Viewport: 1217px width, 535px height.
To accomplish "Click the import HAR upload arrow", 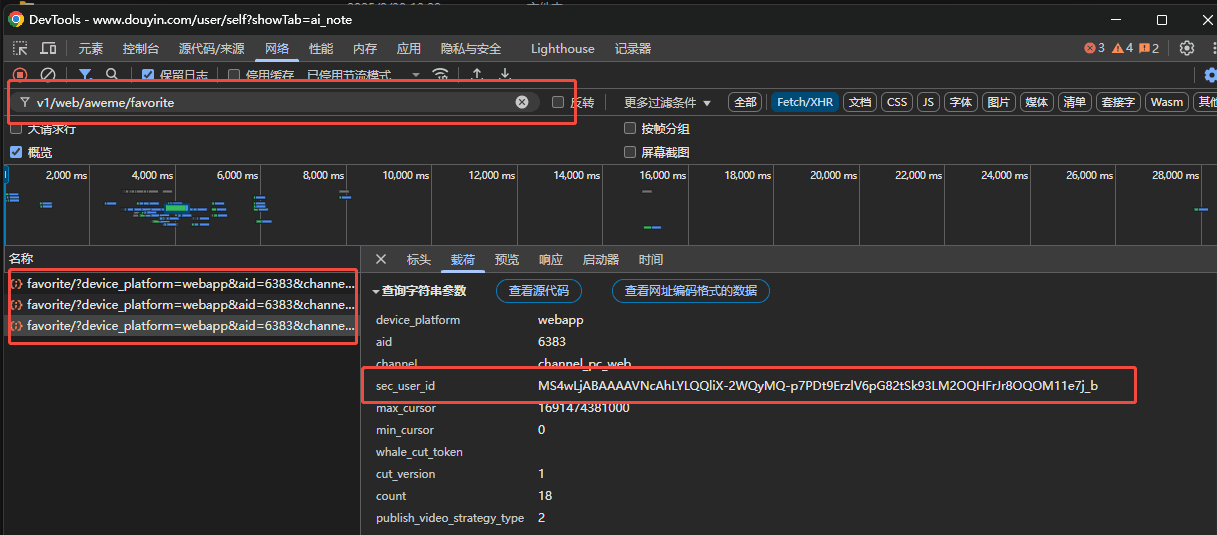I will [477, 75].
